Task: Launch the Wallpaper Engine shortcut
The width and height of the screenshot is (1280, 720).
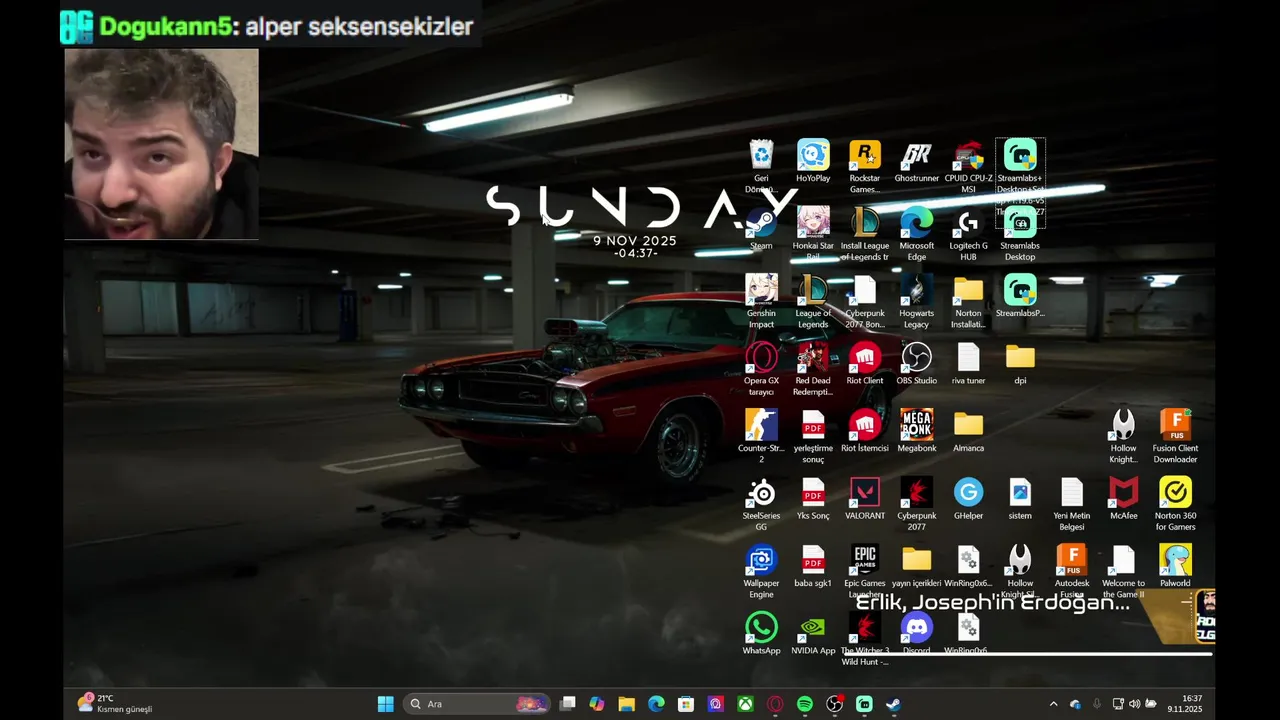Action: click(761, 571)
